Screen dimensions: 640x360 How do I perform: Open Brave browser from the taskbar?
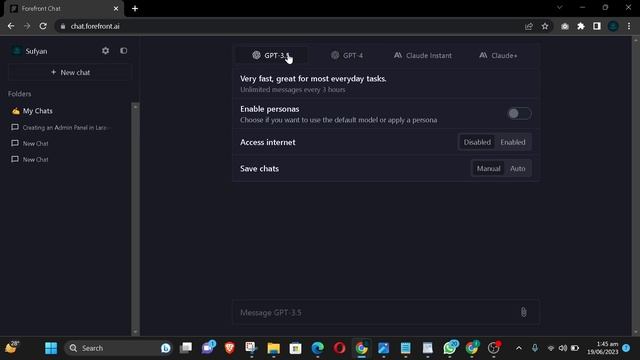pos(229,348)
